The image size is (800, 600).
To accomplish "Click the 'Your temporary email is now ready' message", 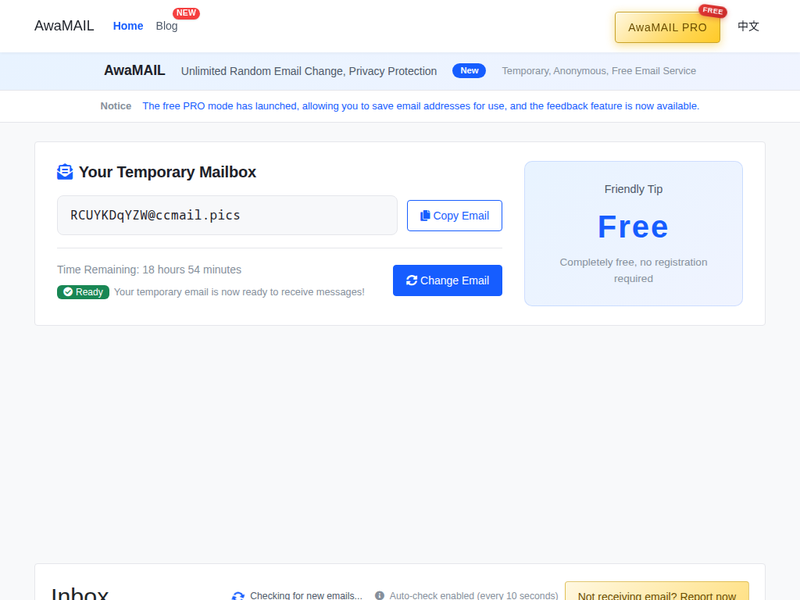I will 239,292.
